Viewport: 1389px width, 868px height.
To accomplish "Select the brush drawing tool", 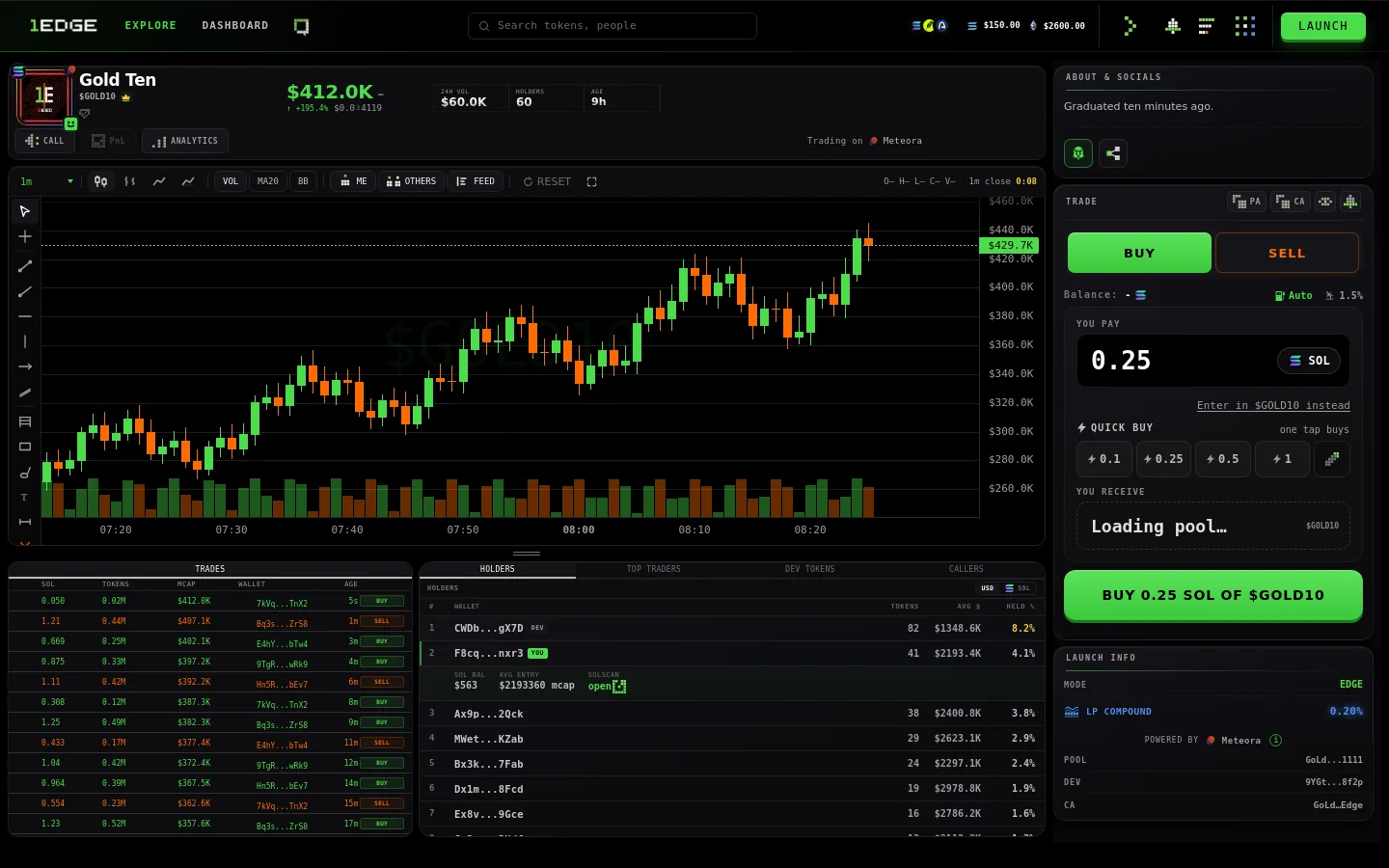I will click(x=25, y=473).
